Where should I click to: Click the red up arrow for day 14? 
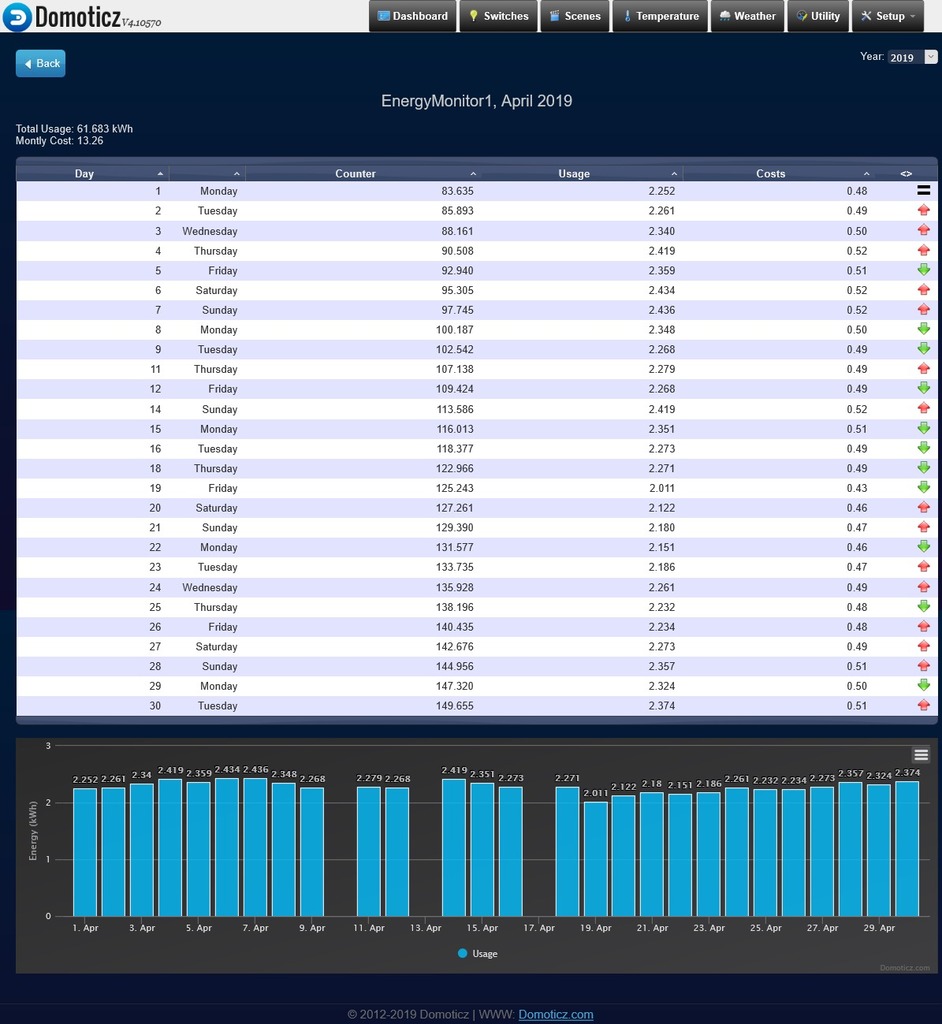(x=923, y=409)
